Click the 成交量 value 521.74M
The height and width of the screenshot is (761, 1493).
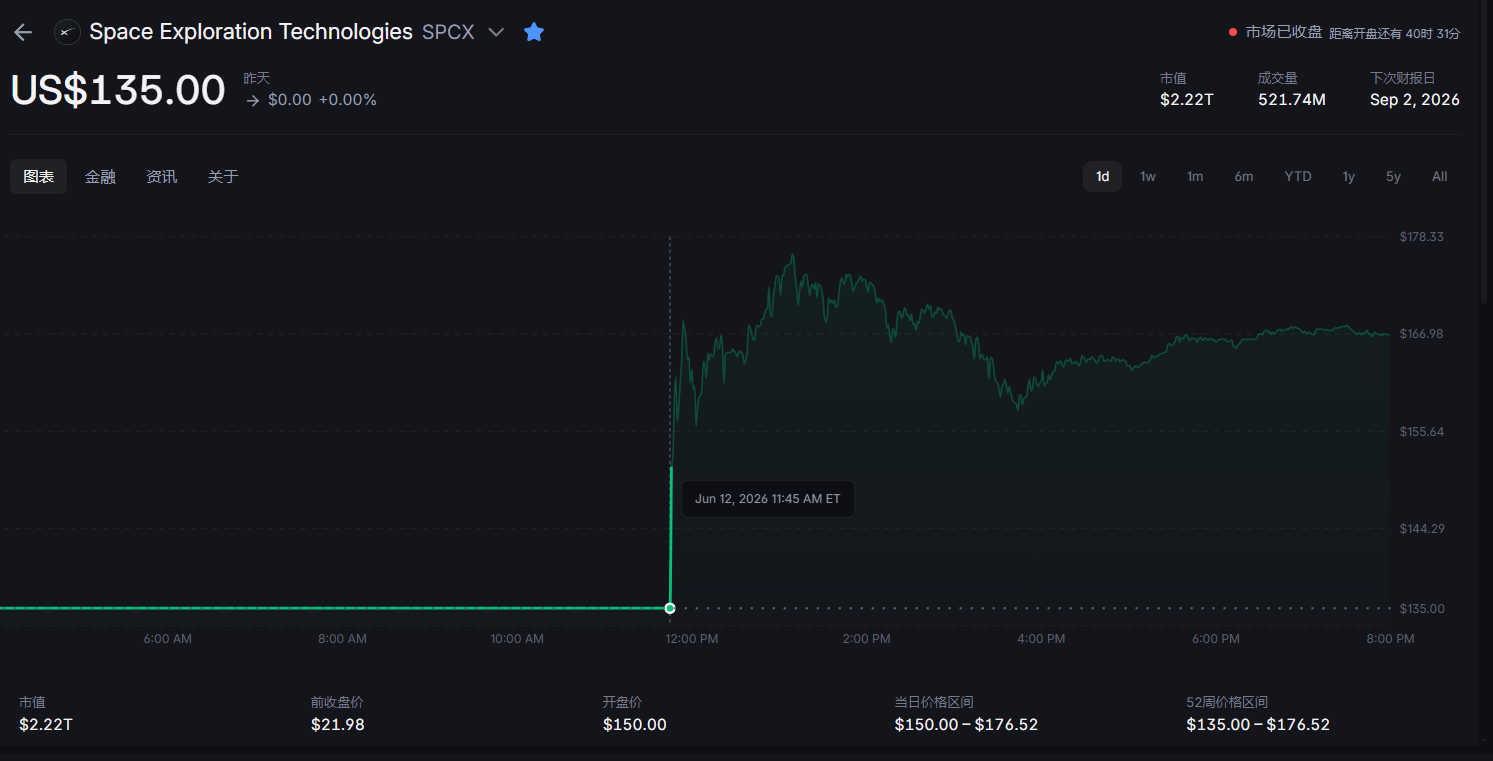[1292, 100]
